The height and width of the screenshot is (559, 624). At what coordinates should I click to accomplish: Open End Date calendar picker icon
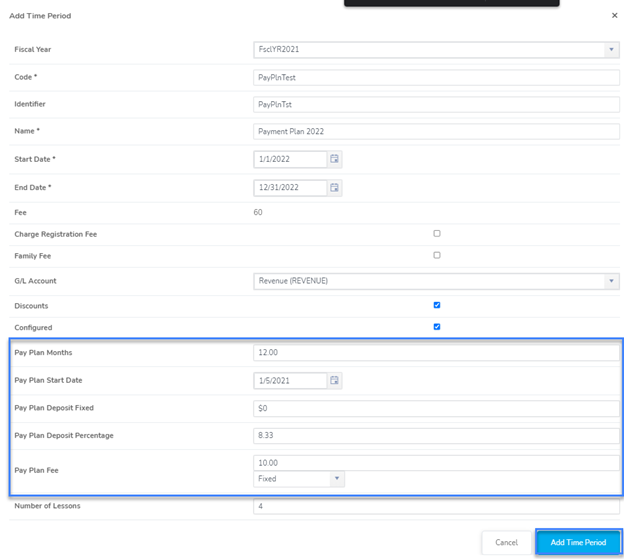334,188
